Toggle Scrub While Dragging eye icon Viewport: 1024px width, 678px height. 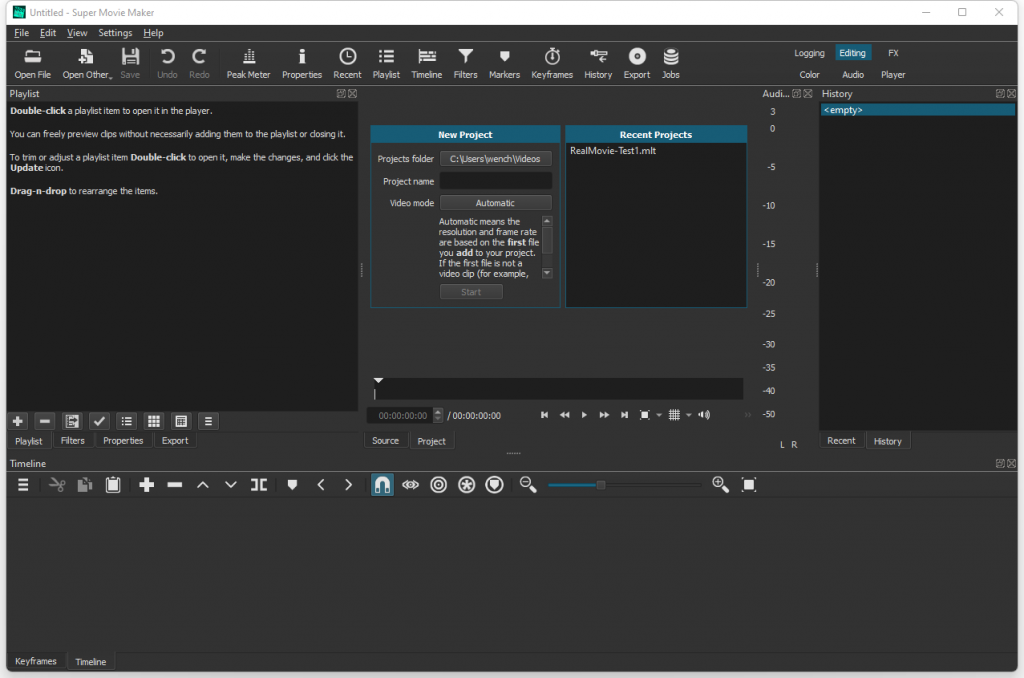[x=410, y=485]
